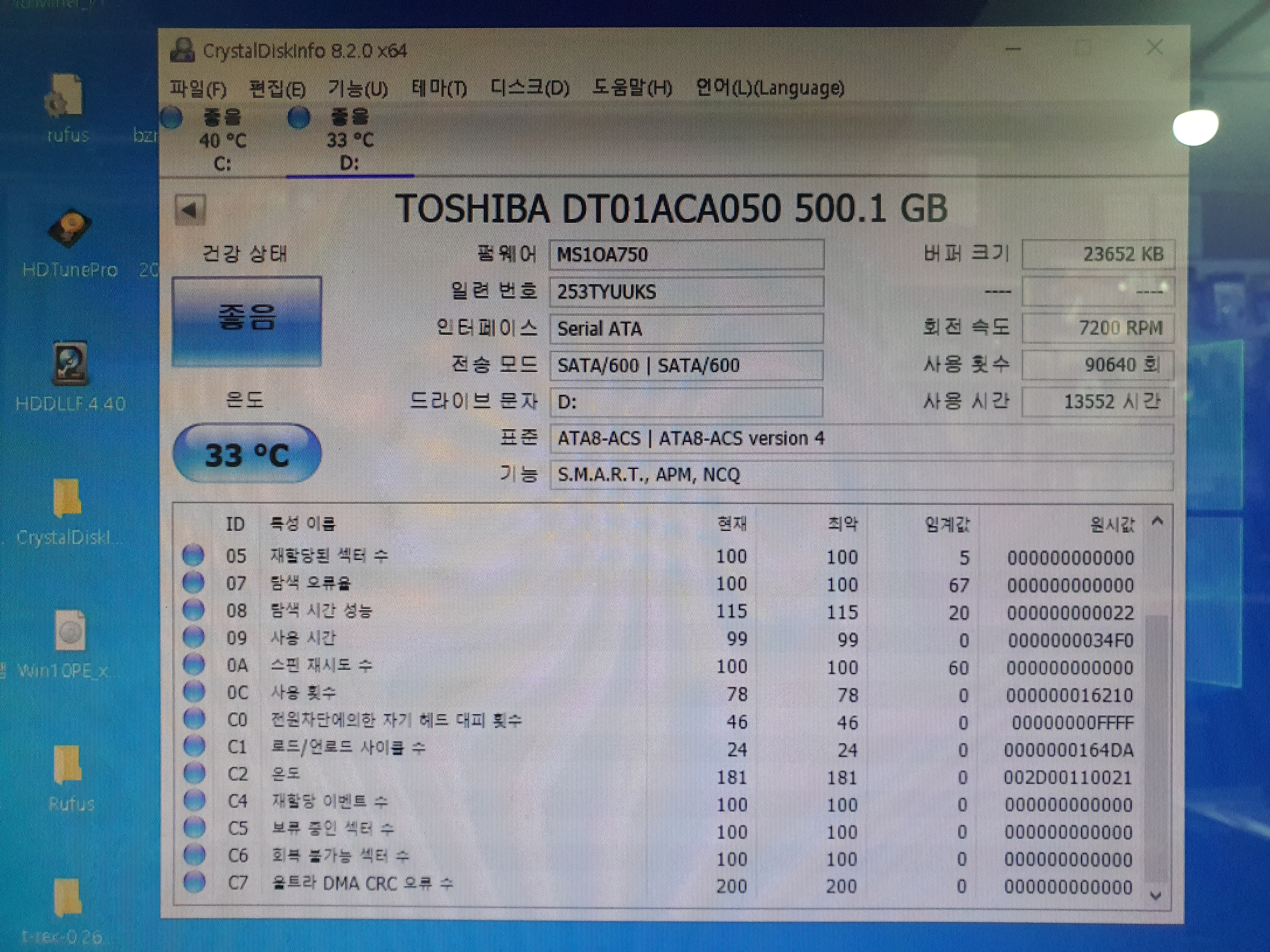Open the 언어(L)(Language) menu
The width and height of the screenshot is (1270, 952).
coord(770,88)
